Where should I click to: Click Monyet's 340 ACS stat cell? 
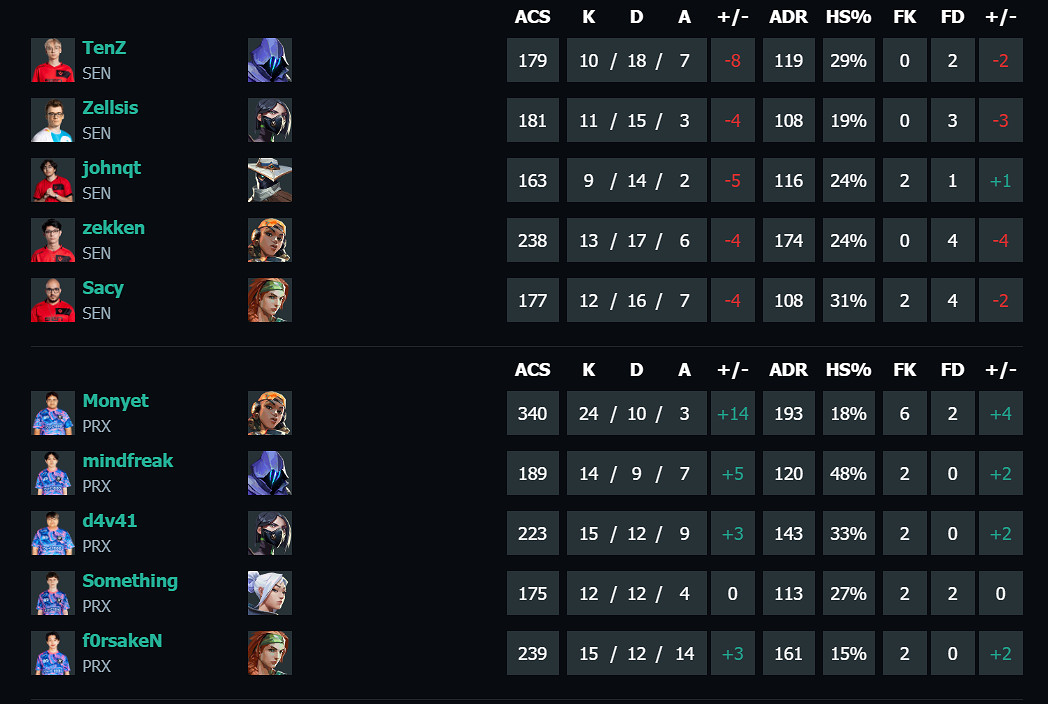coord(533,413)
